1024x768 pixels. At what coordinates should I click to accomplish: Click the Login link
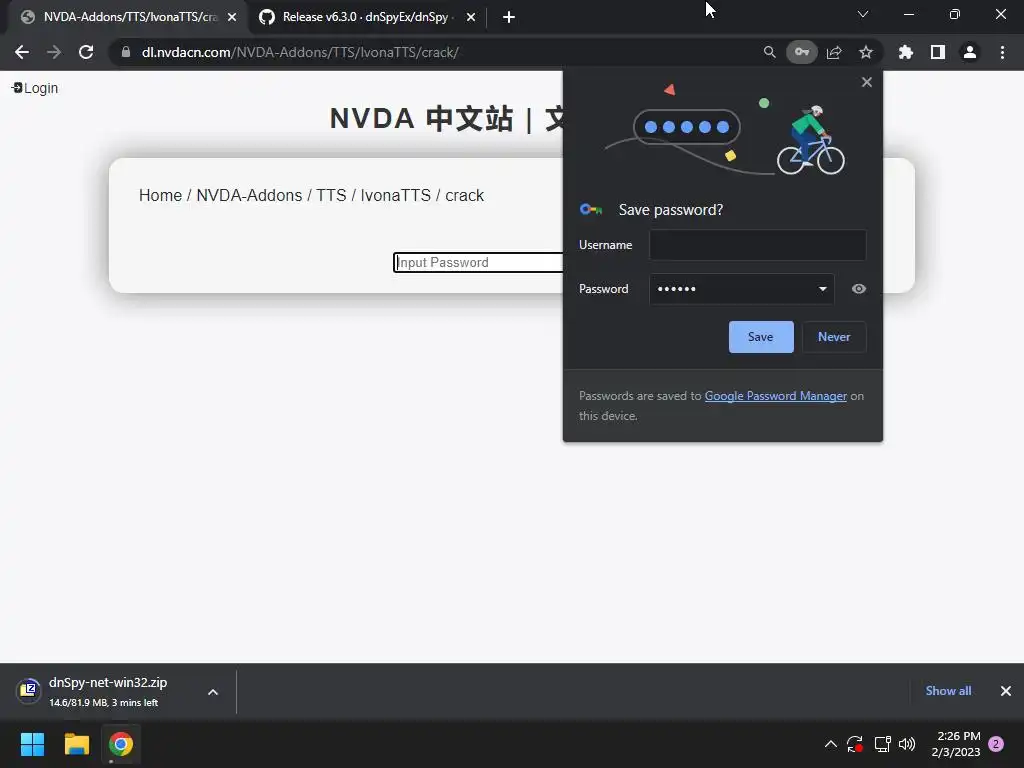point(35,88)
